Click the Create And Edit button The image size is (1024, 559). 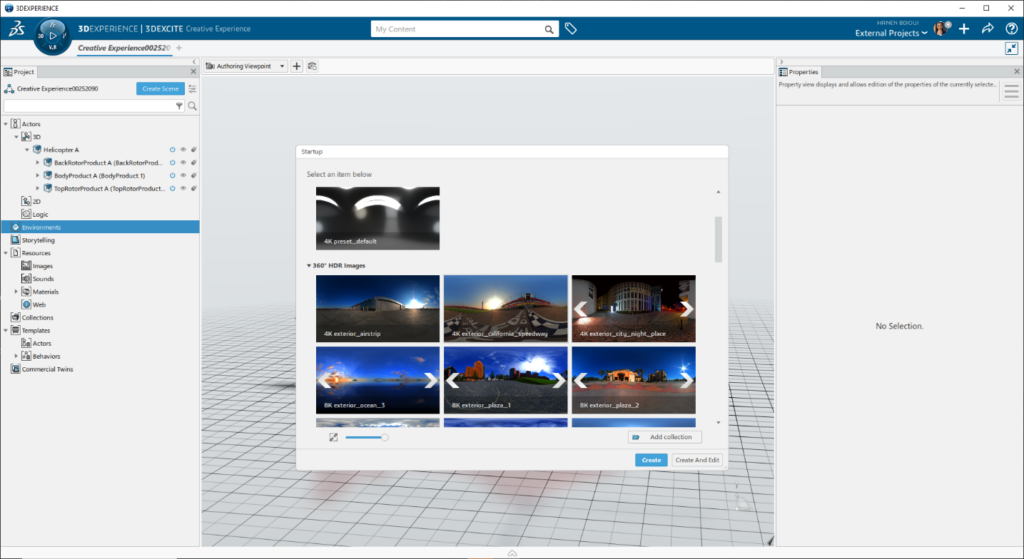tap(697, 460)
